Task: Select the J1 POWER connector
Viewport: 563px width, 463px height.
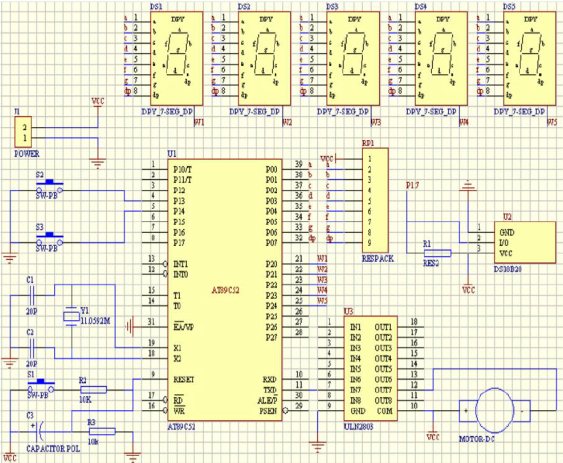Action: click(23, 132)
